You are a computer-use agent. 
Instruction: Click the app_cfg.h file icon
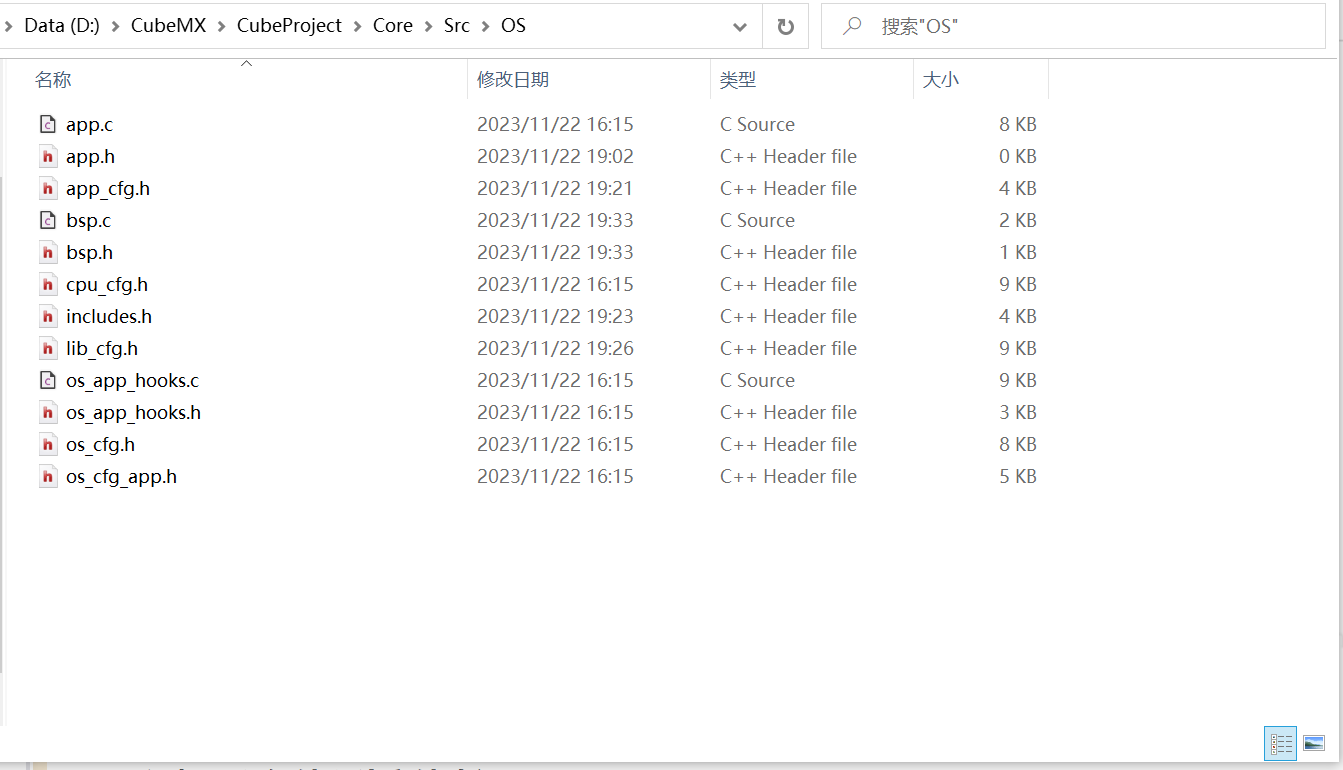click(47, 188)
